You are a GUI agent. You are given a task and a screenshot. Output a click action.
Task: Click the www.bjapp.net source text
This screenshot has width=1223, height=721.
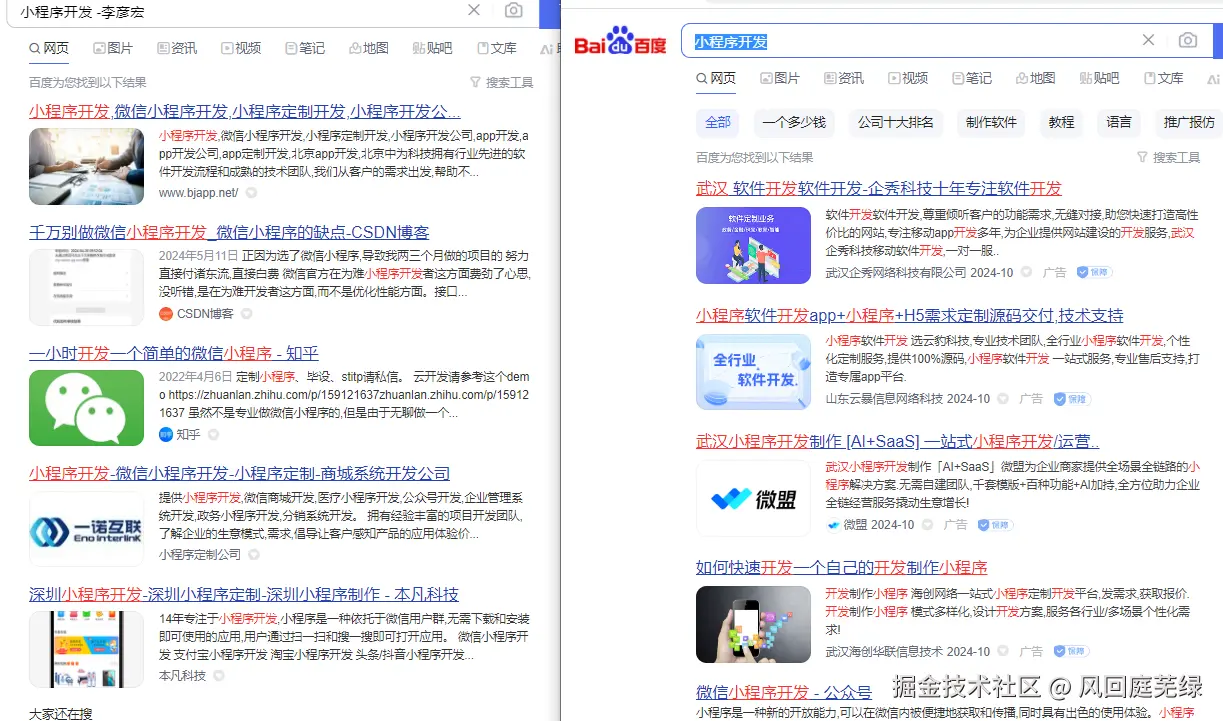click(198, 193)
